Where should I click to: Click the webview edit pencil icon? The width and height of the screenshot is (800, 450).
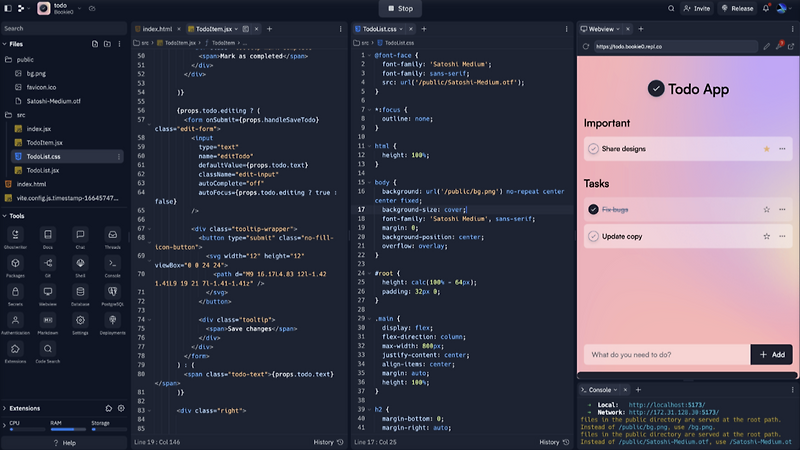coord(767,46)
